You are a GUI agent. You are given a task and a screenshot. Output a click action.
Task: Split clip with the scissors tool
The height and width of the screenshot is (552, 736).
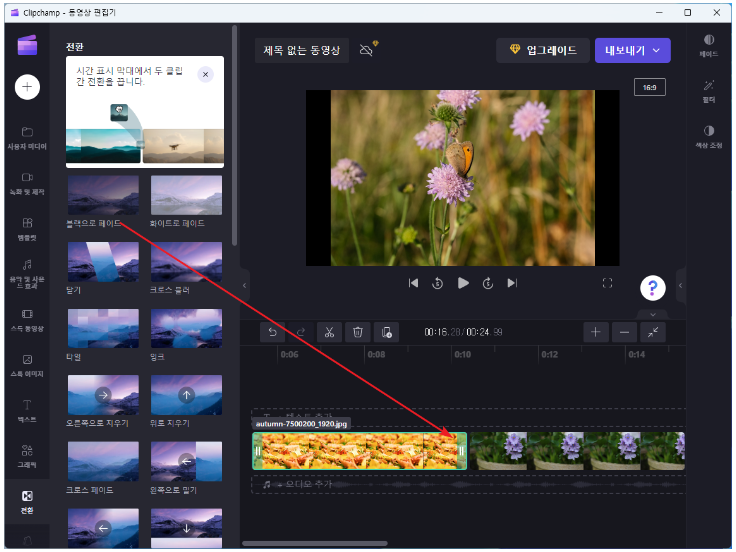click(x=330, y=332)
